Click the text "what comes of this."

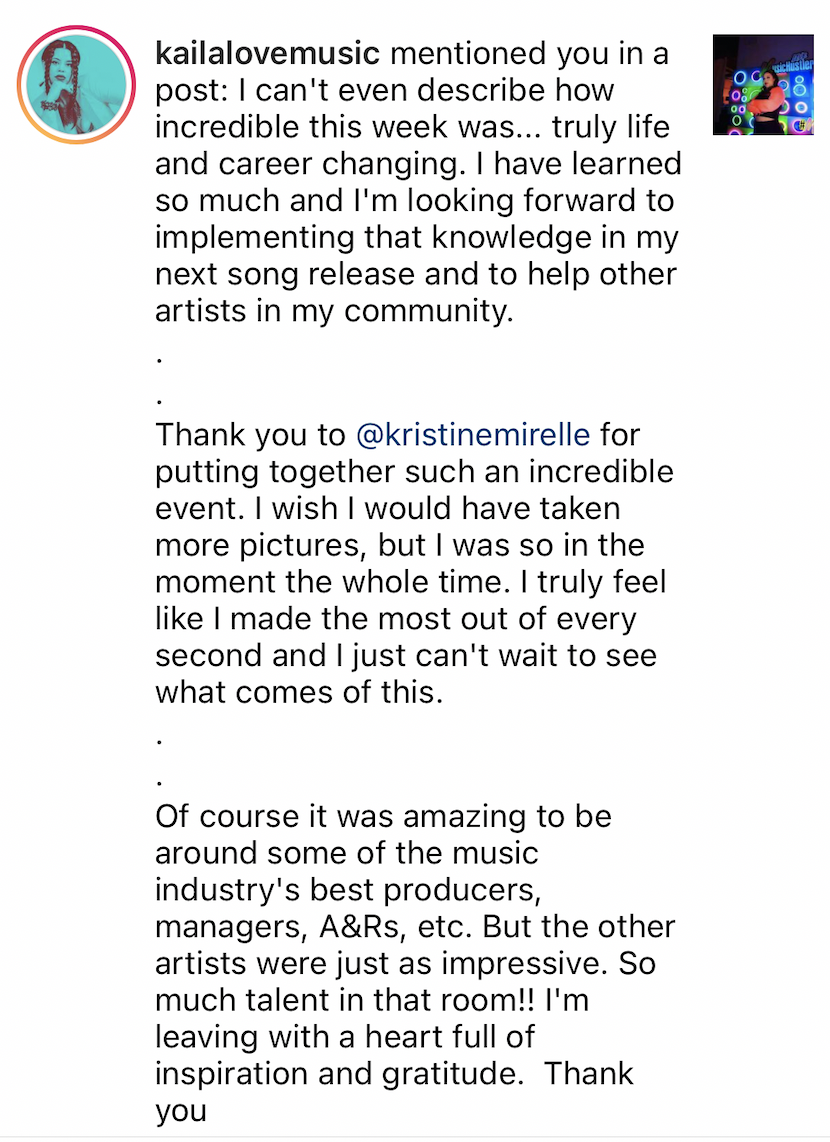[x=299, y=692]
